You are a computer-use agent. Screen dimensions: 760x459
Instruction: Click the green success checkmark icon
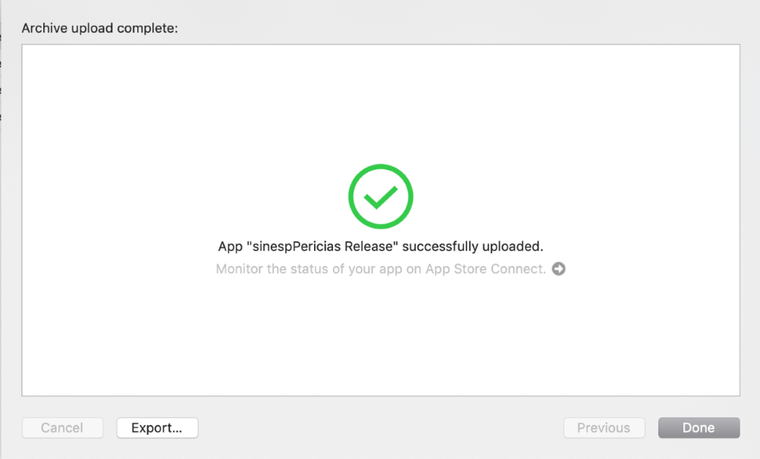point(380,197)
